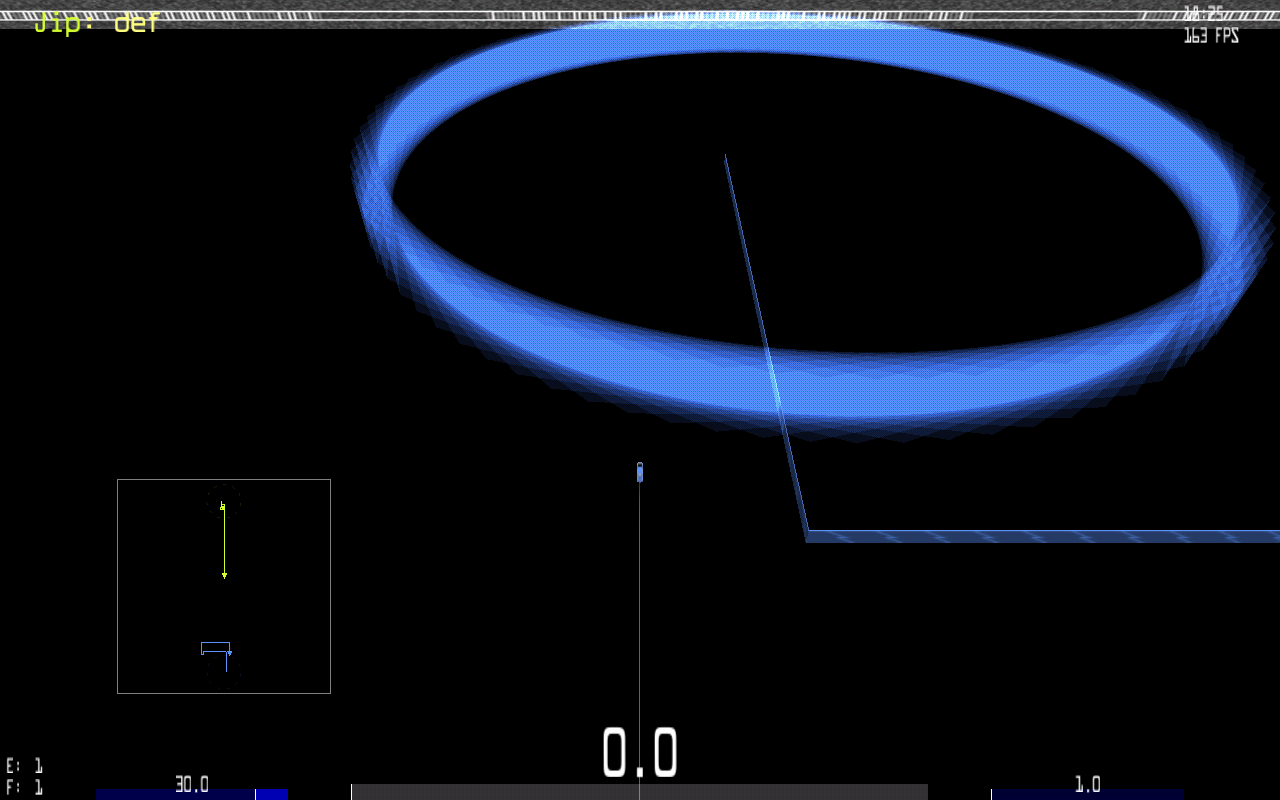Click the horizontal blue wall trail
Screen dimensions: 1280x800
(1040, 536)
